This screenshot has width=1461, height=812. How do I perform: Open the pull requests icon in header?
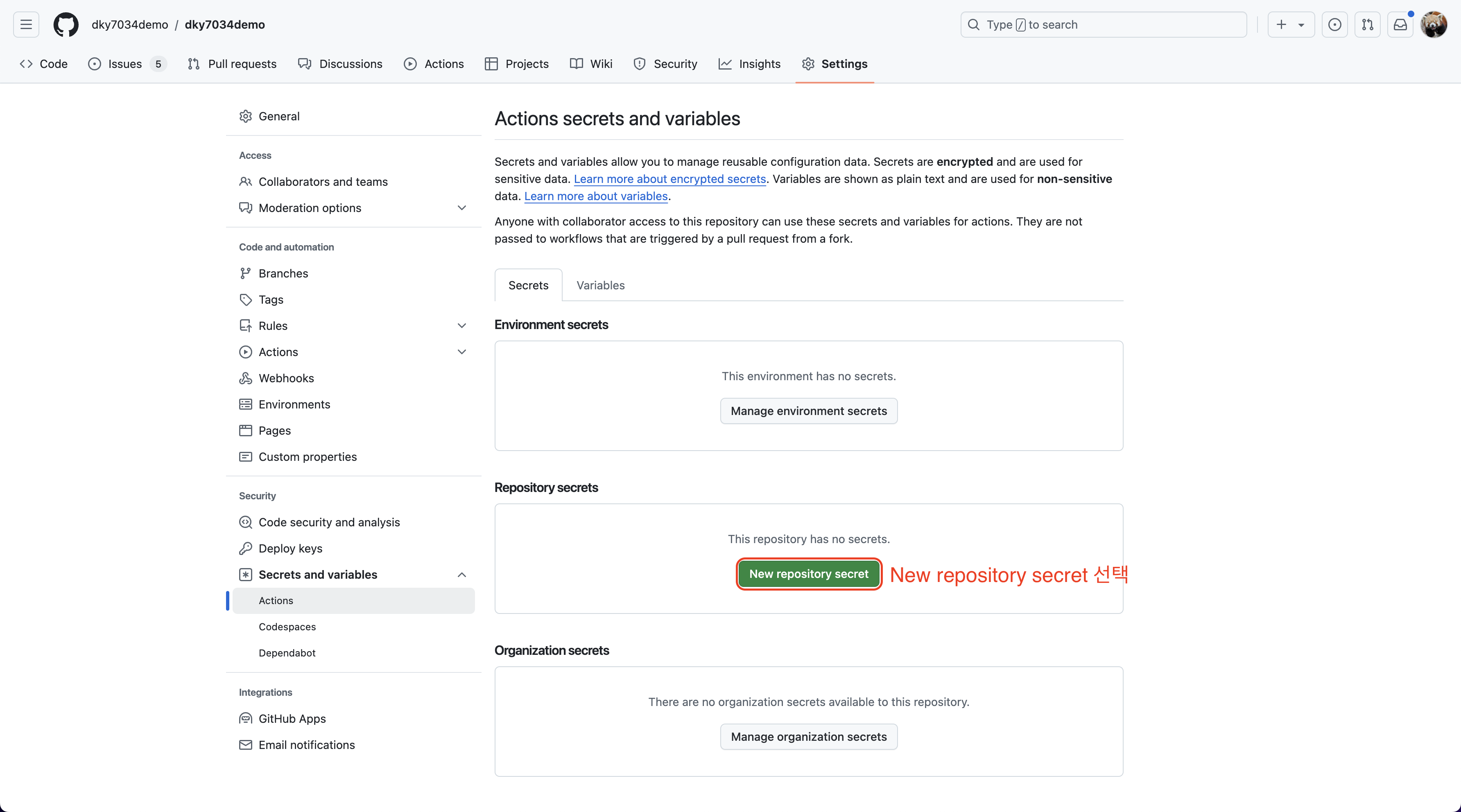click(1367, 25)
